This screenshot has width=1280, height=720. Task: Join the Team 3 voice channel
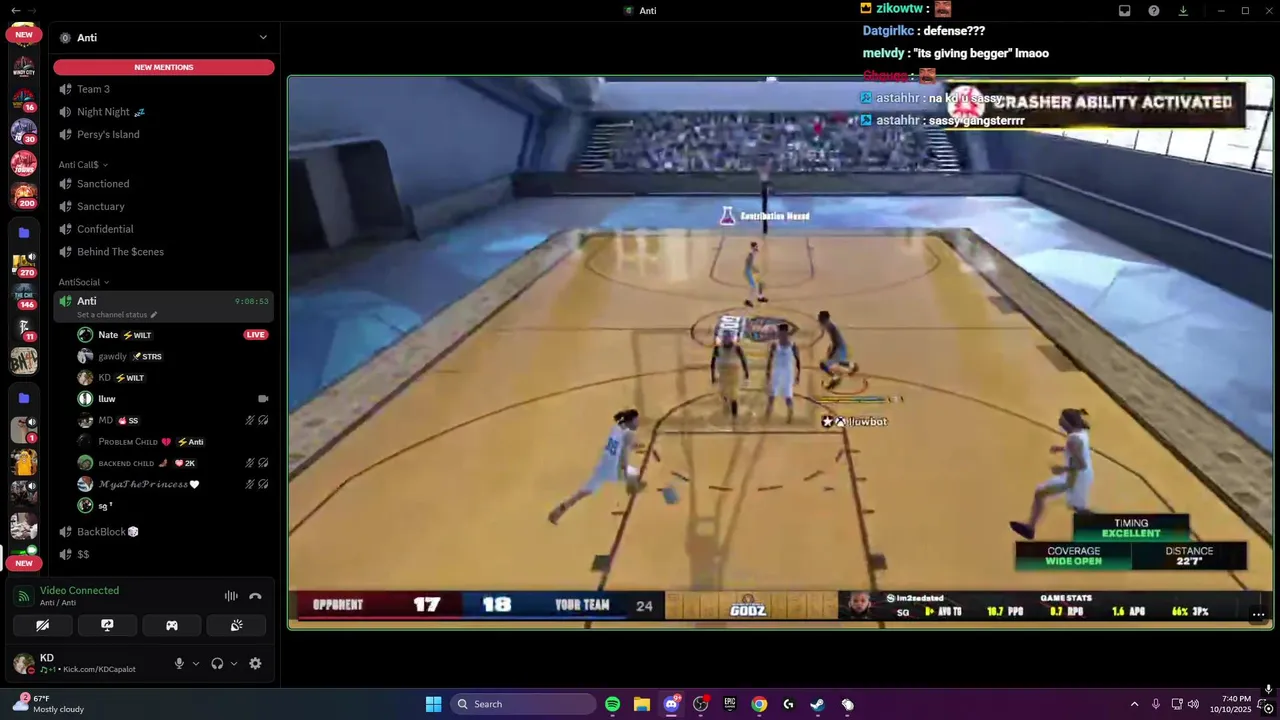pyautogui.click(x=164, y=89)
